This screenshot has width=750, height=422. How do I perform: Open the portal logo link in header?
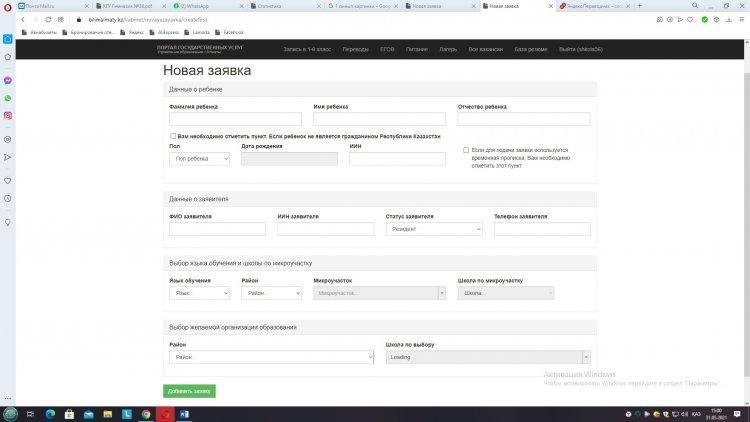click(200, 49)
